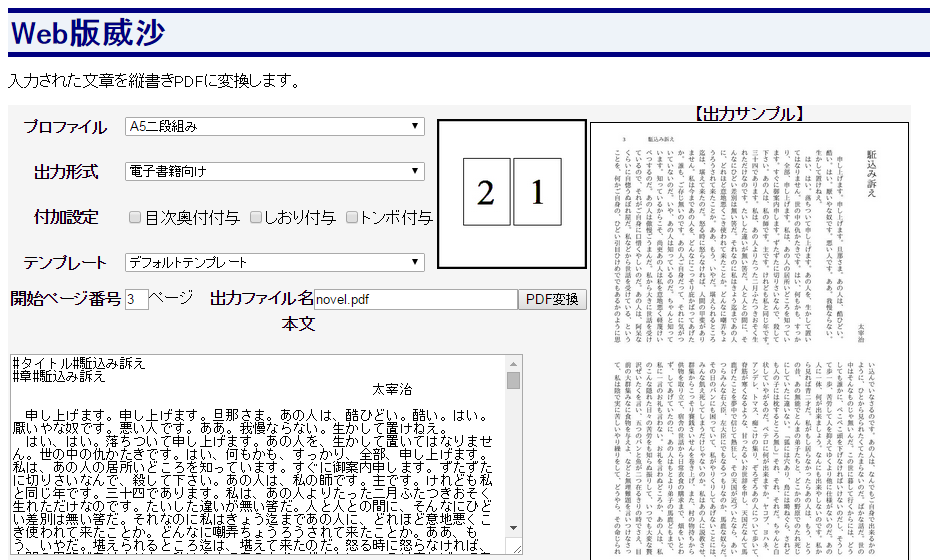This screenshot has height=560, width=930.
Task: Click the 開始ページ番号 input field
Action: [136, 300]
